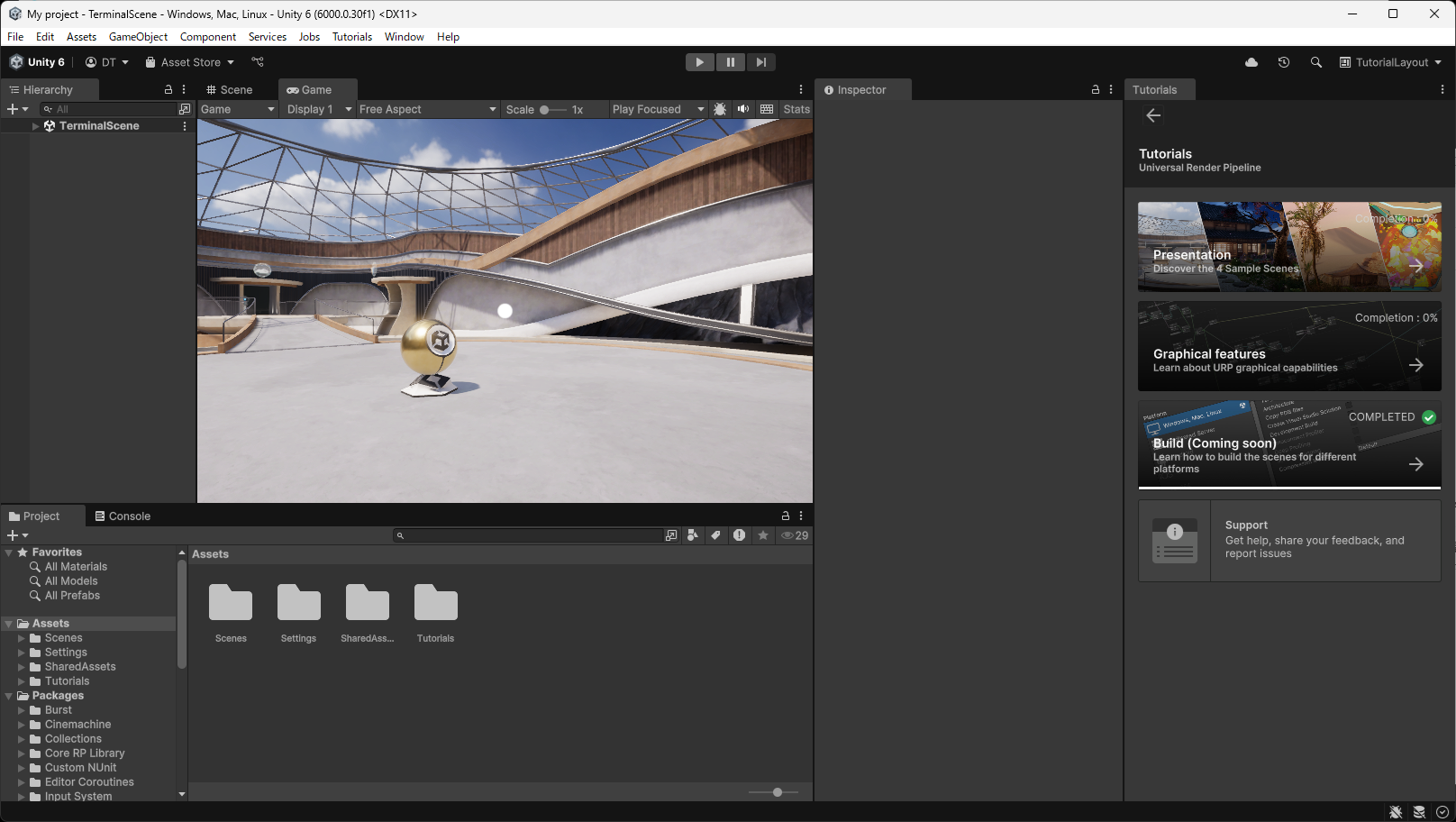Open the Tutorials panel more options menu
Viewport: 1456px width, 822px height.
tap(1442, 89)
